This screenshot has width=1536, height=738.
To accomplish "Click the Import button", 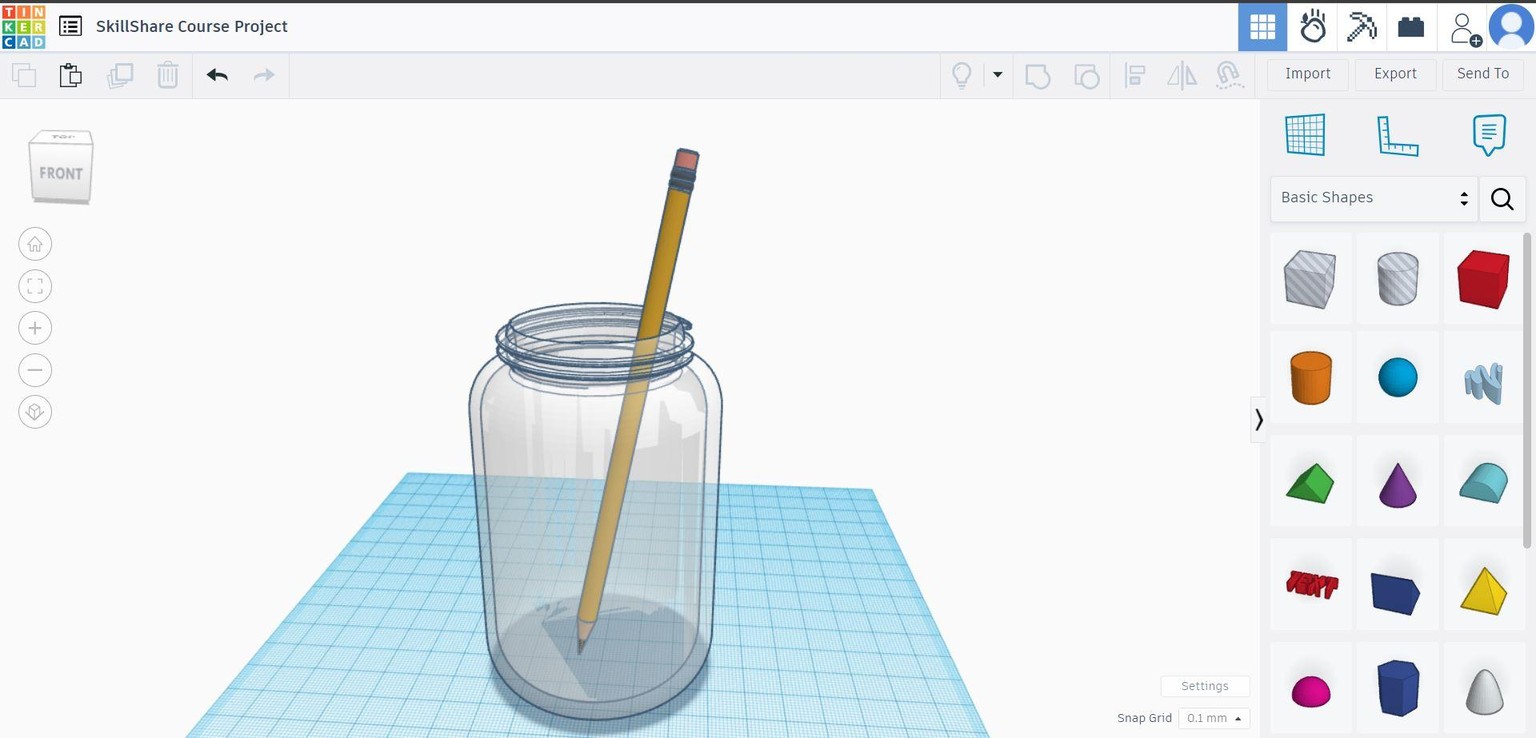I will [1307, 74].
